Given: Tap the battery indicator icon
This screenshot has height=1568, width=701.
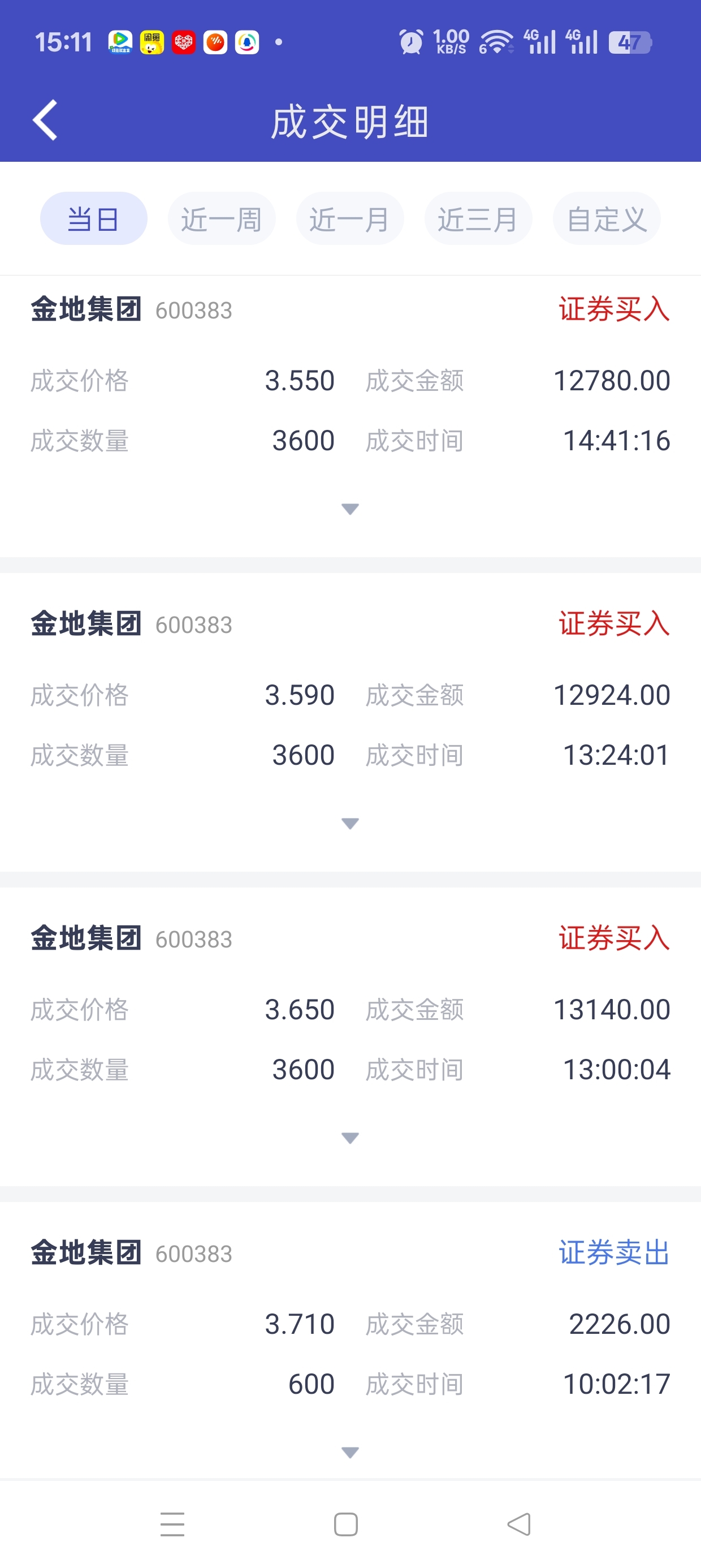Looking at the screenshot, I should click(630, 42).
